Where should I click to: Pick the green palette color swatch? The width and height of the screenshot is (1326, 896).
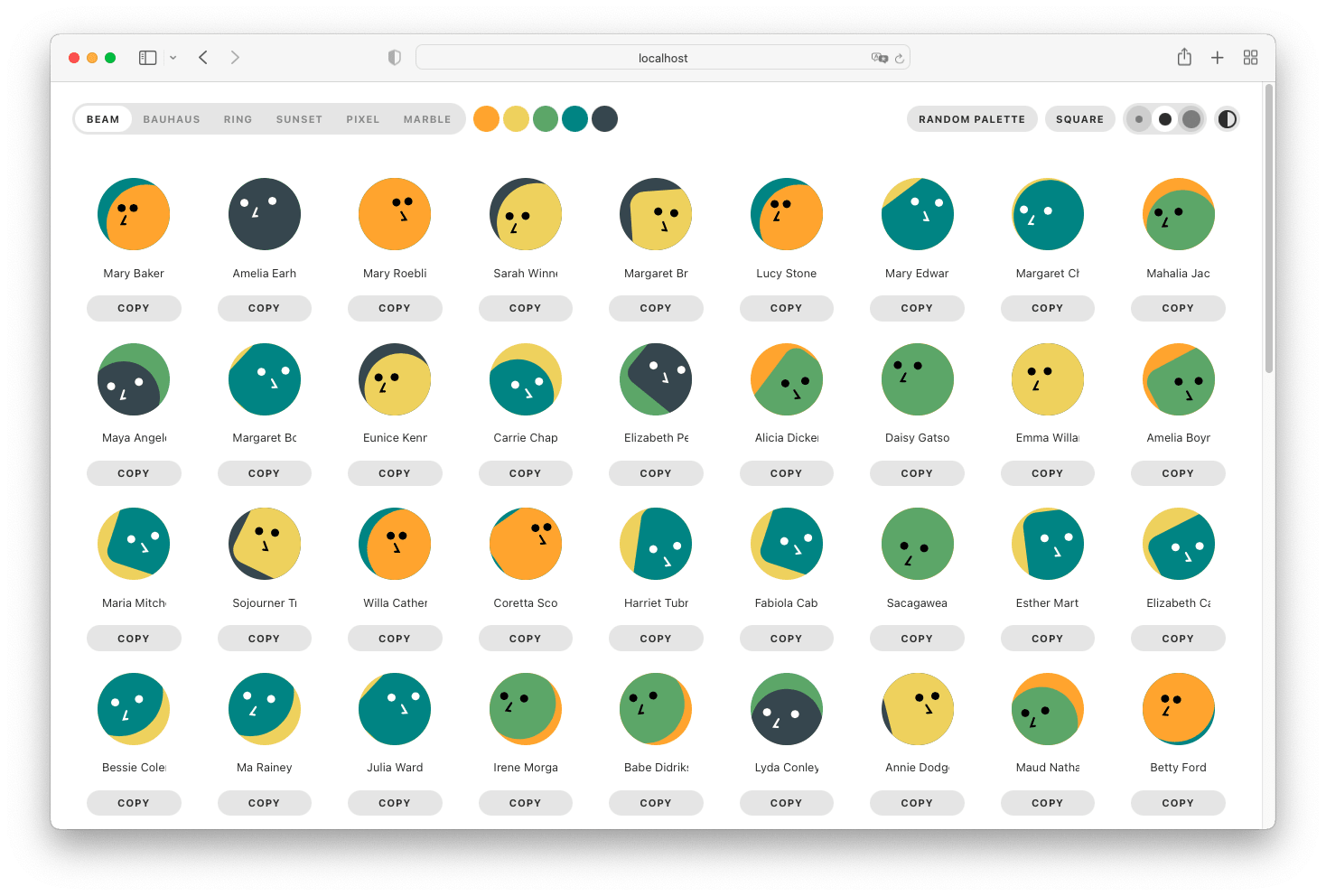[546, 118]
